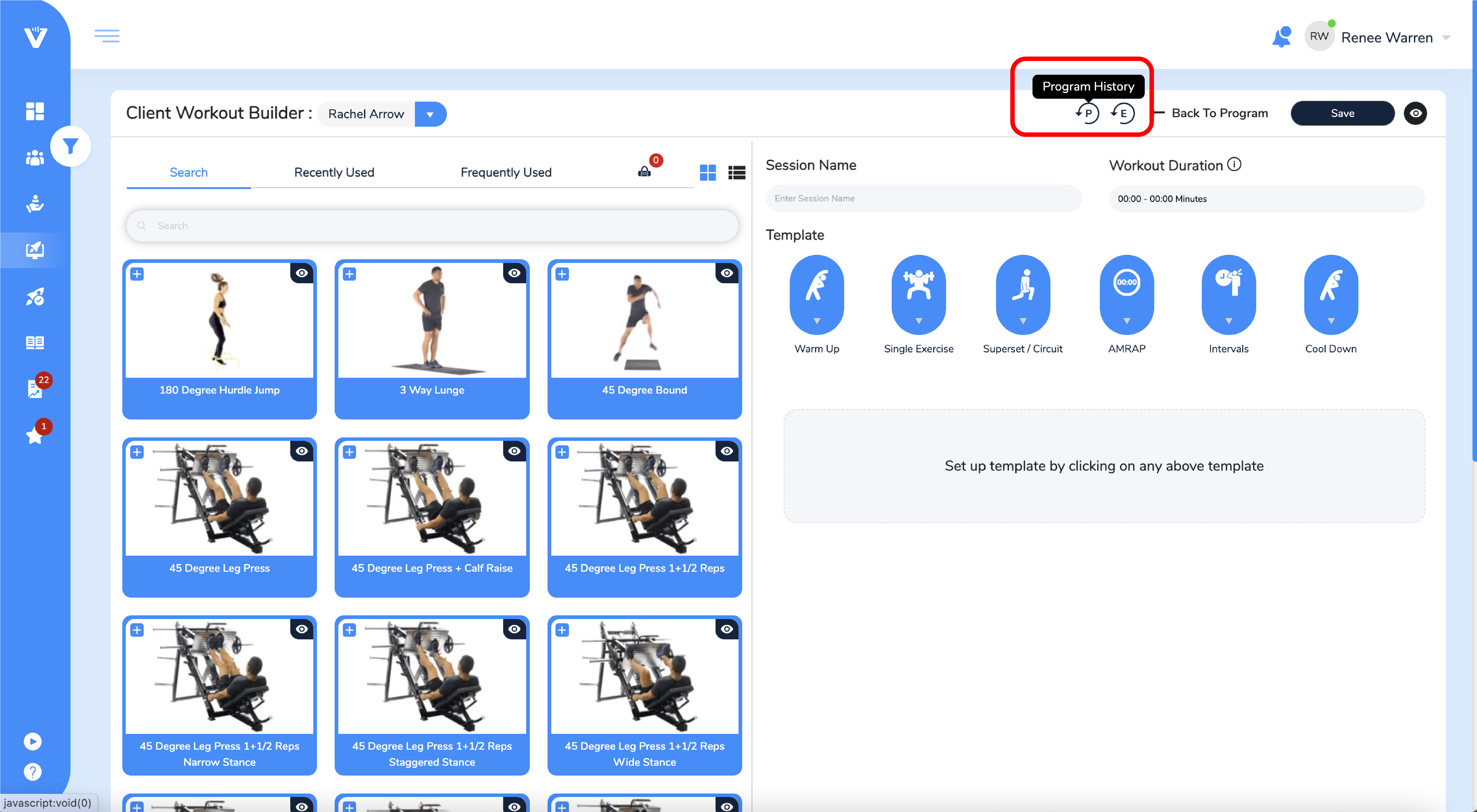Image resolution: width=1477 pixels, height=812 pixels.
Task: Preview Wide Stance leg press via eye icon
Action: 727,629
